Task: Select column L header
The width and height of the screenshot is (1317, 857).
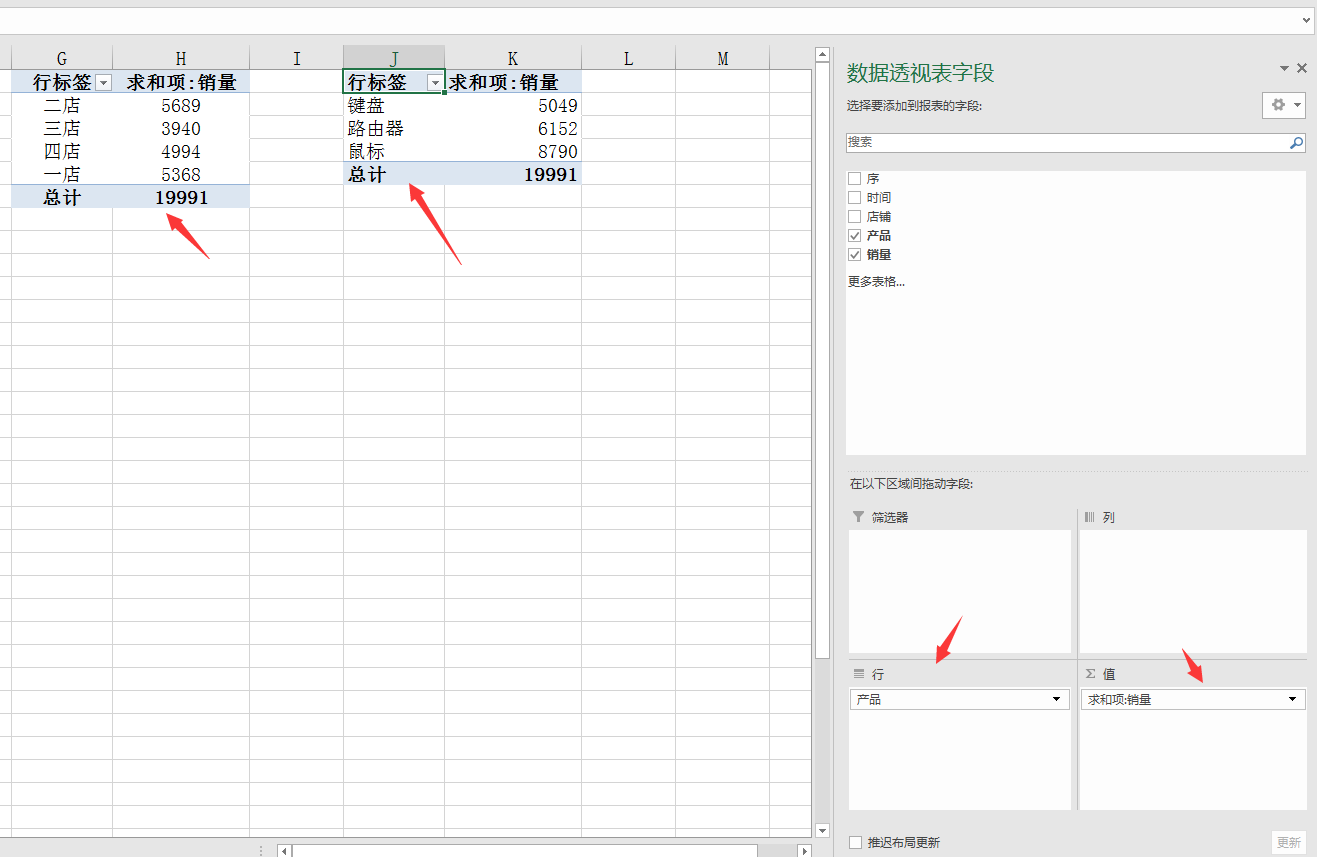Action: tap(628, 58)
